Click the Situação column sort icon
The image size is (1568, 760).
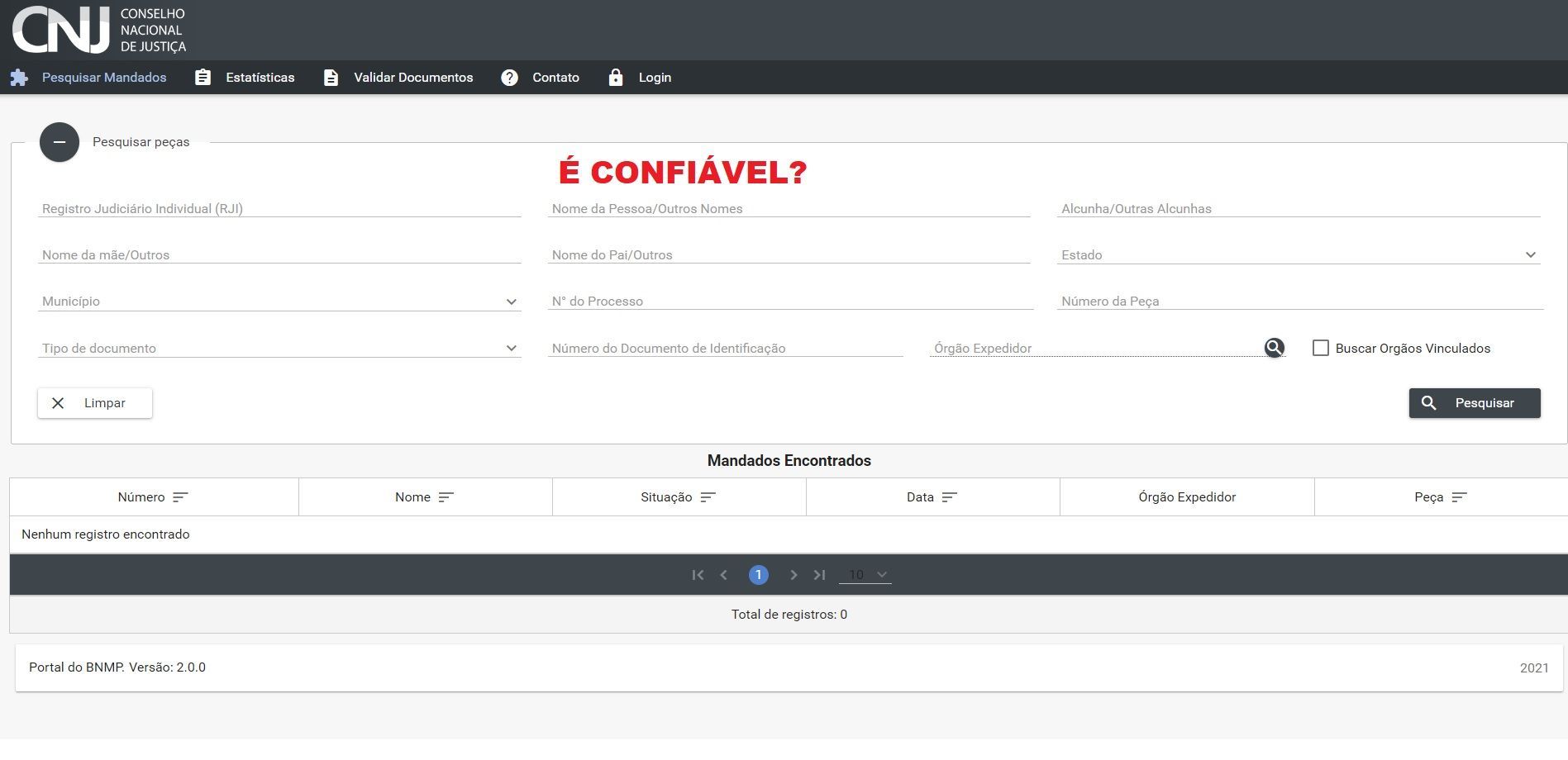tap(708, 497)
